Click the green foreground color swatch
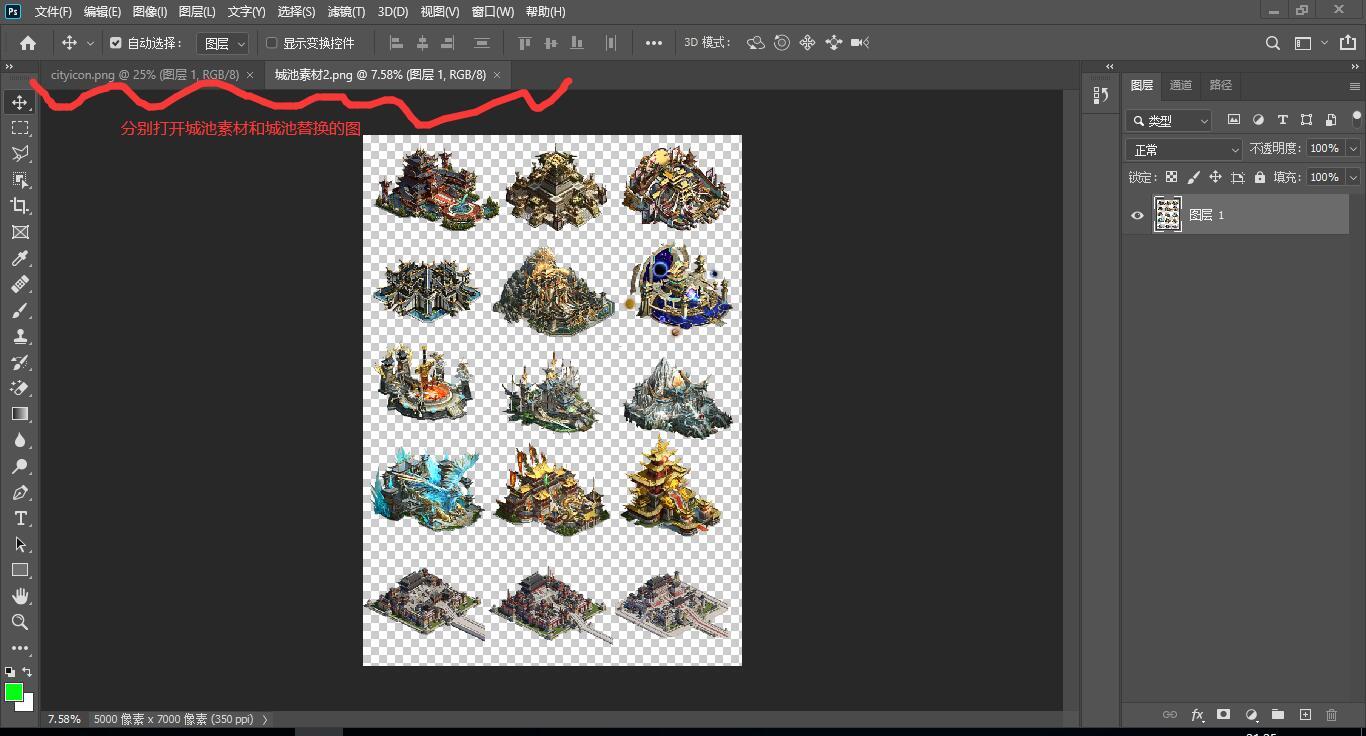 tap(13, 692)
